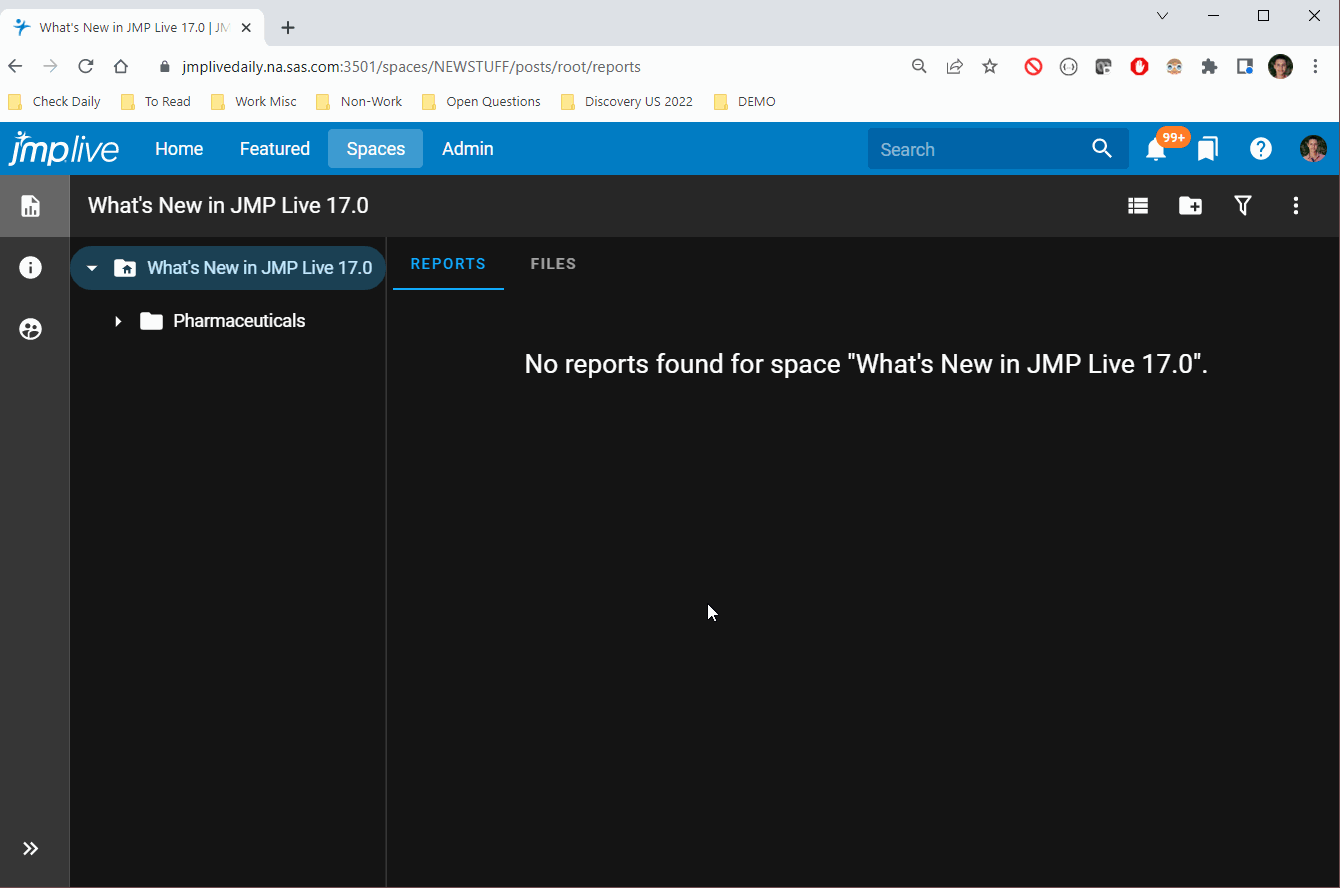Switch to the FILES tab
This screenshot has width=1340, height=888.
click(553, 263)
